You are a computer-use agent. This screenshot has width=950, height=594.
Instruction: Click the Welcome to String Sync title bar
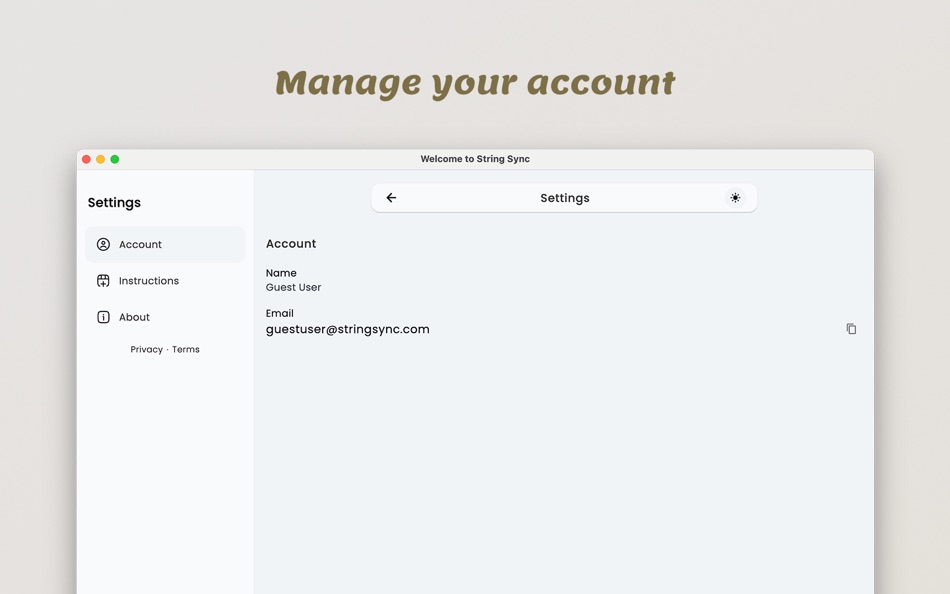[x=475, y=158]
